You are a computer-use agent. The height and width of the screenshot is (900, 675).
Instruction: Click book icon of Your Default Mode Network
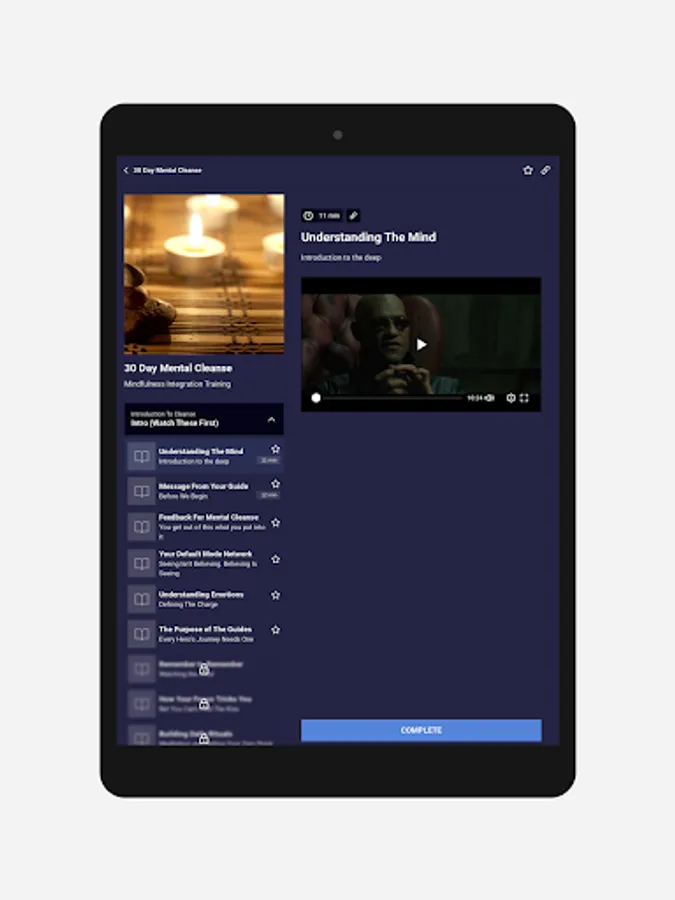pos(141,563)
